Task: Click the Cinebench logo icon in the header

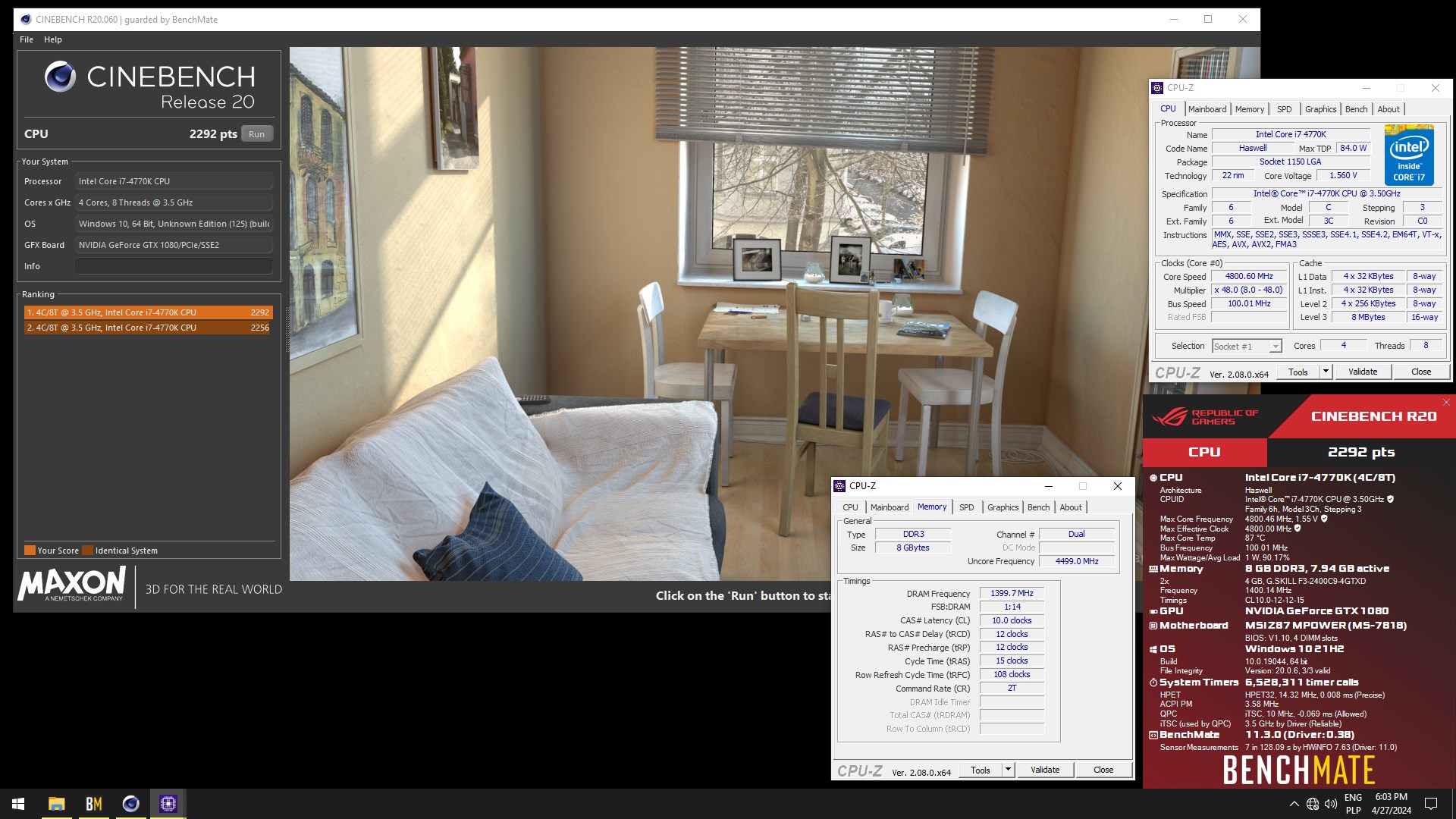Action: (x=60, y=77)
